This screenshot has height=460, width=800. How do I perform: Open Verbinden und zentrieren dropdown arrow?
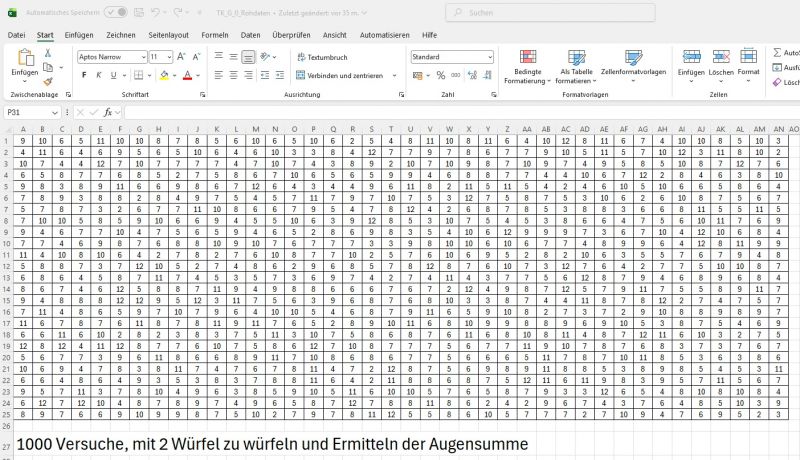[394, 75]
